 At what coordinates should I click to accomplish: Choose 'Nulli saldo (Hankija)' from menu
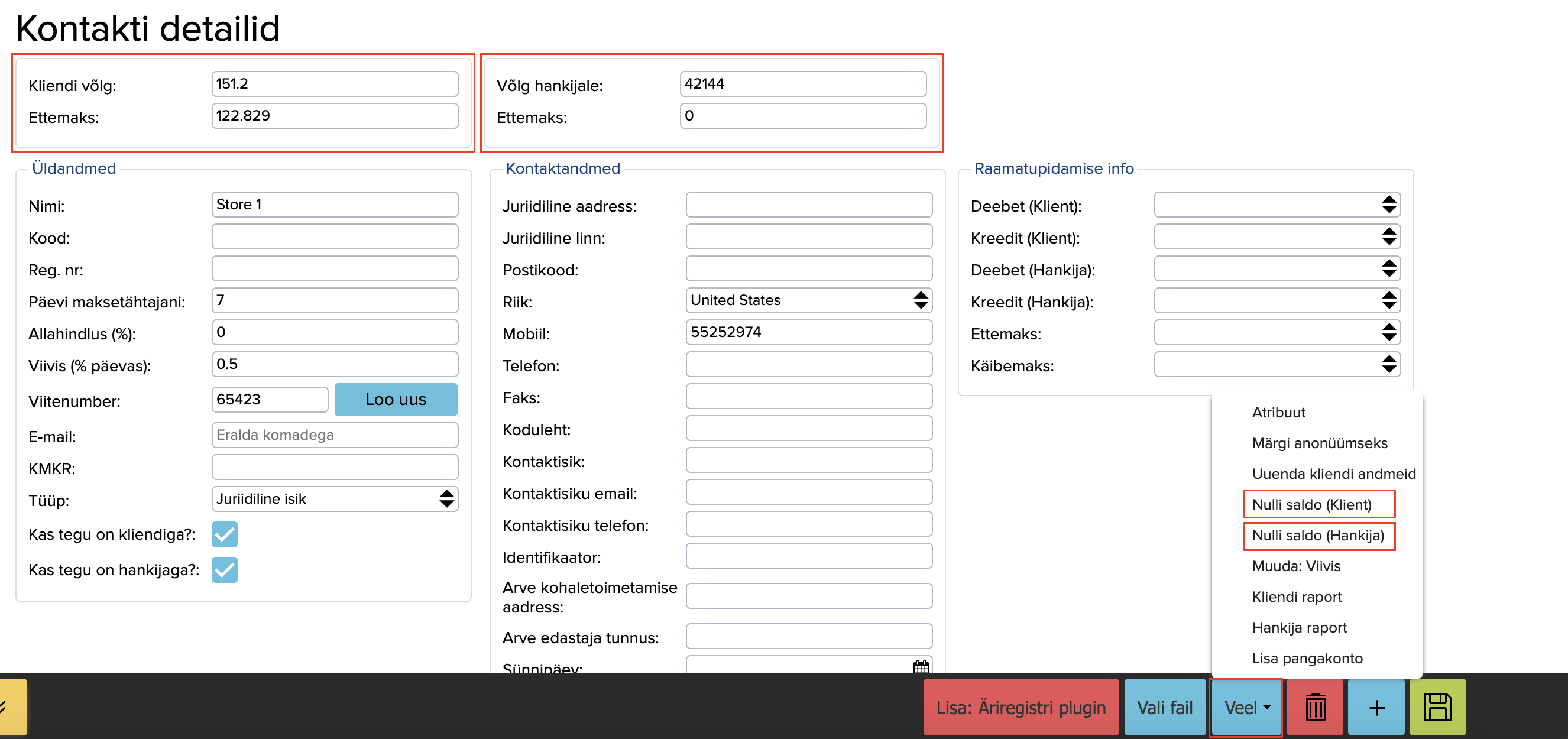(1318, 535)
